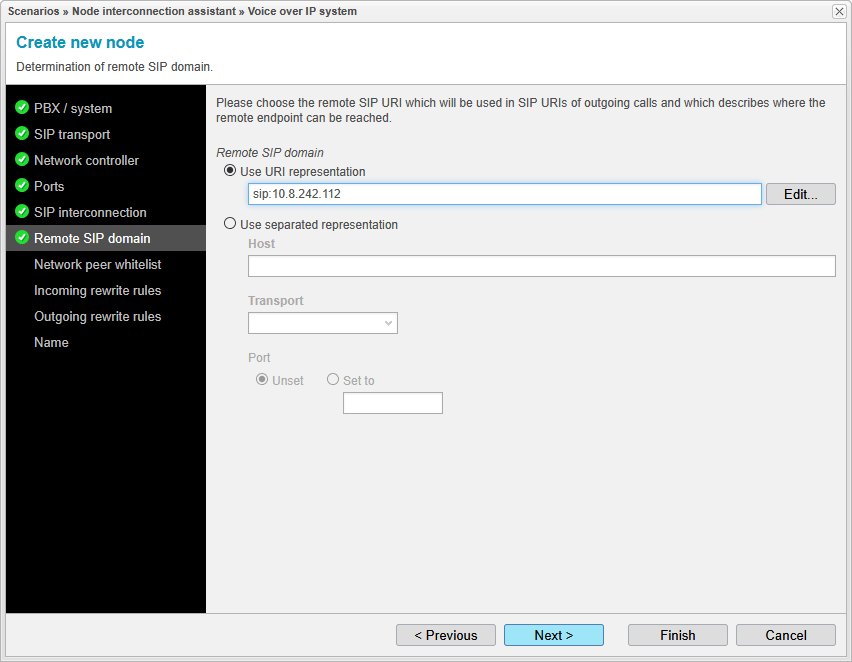Image resolution: width=852 pixels, height=662 pixels.
Task: Open the Incoming rewrite rules step
Action: (x=97, y=290)
